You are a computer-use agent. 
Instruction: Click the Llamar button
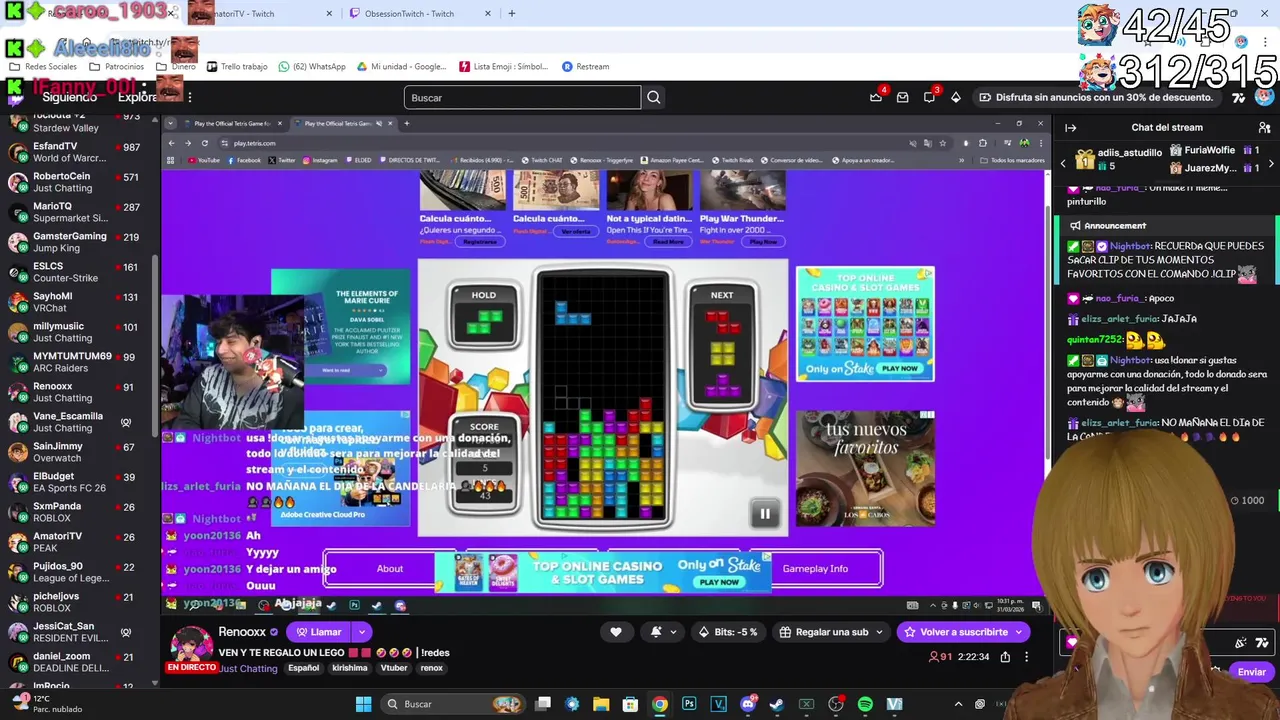coord(319,632)
